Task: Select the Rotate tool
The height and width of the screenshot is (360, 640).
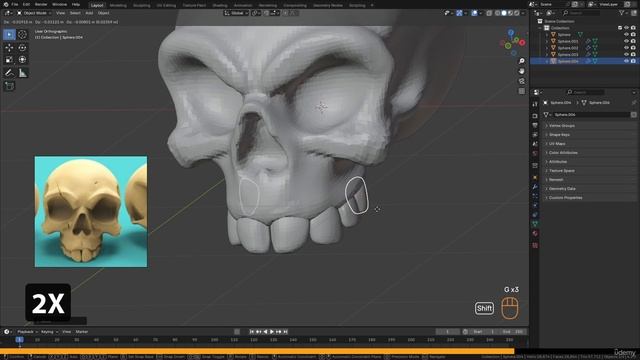Action: (22, 48)
